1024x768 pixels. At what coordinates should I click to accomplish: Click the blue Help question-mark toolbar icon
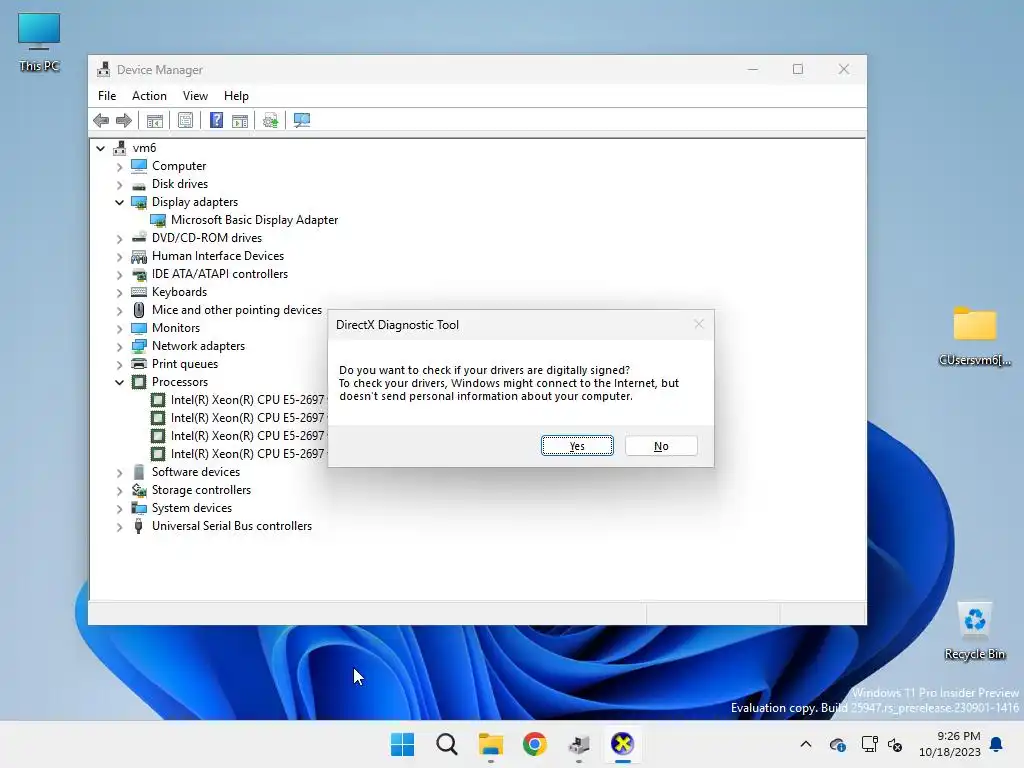click(x=216, y=120)
